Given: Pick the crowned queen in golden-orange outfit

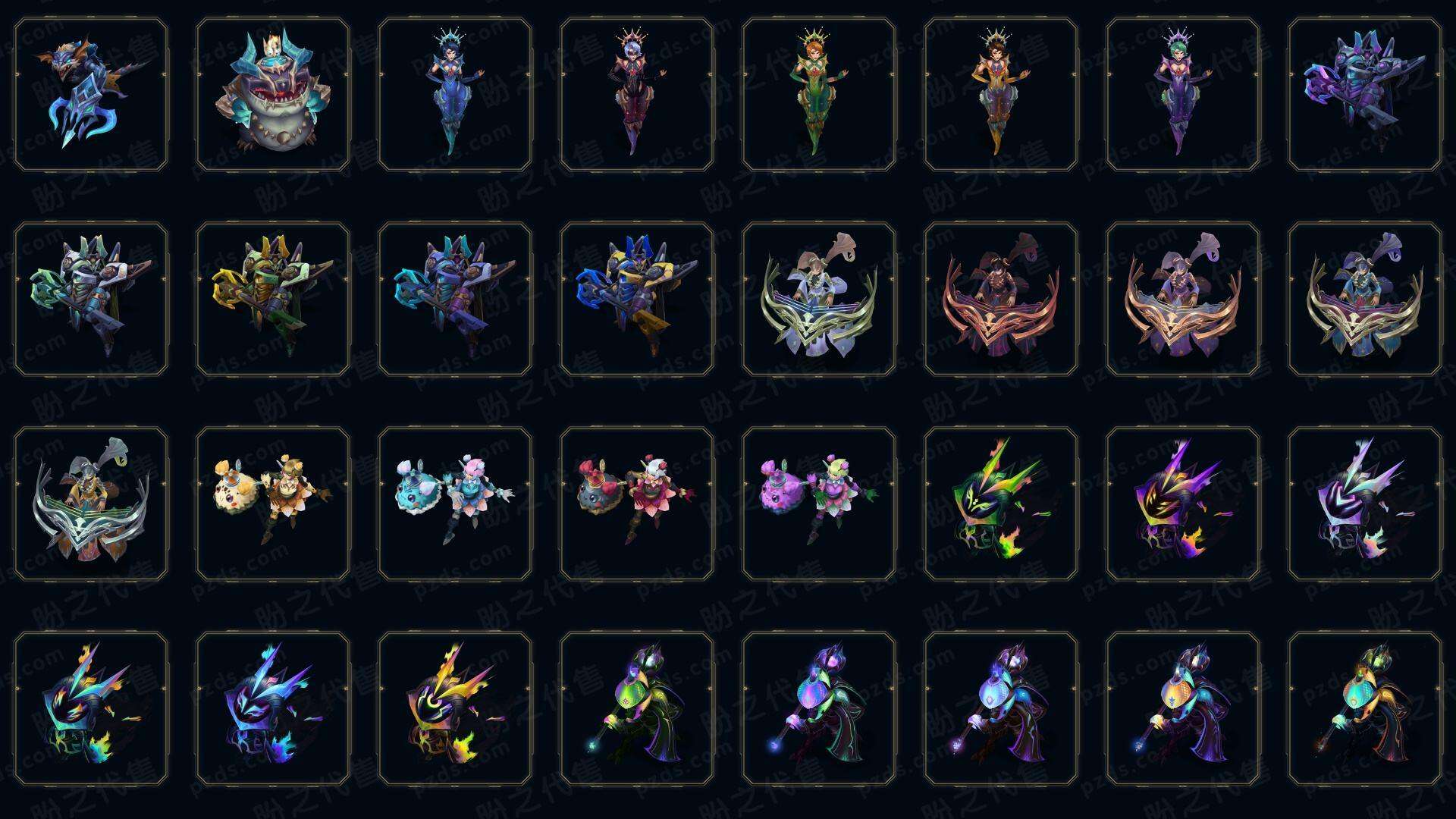Looking at the screenshot, I should click(x=1001, y=95).
